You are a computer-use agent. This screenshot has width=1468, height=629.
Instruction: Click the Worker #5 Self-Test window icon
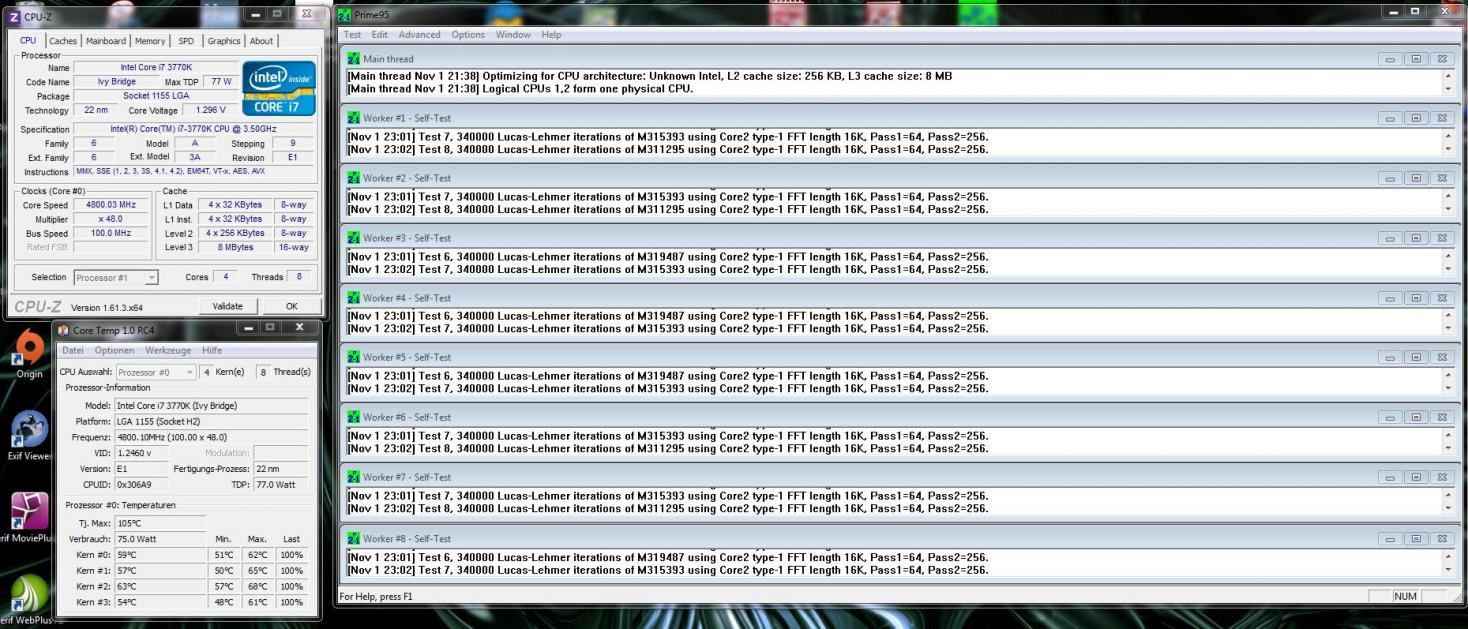pos(353,357)
